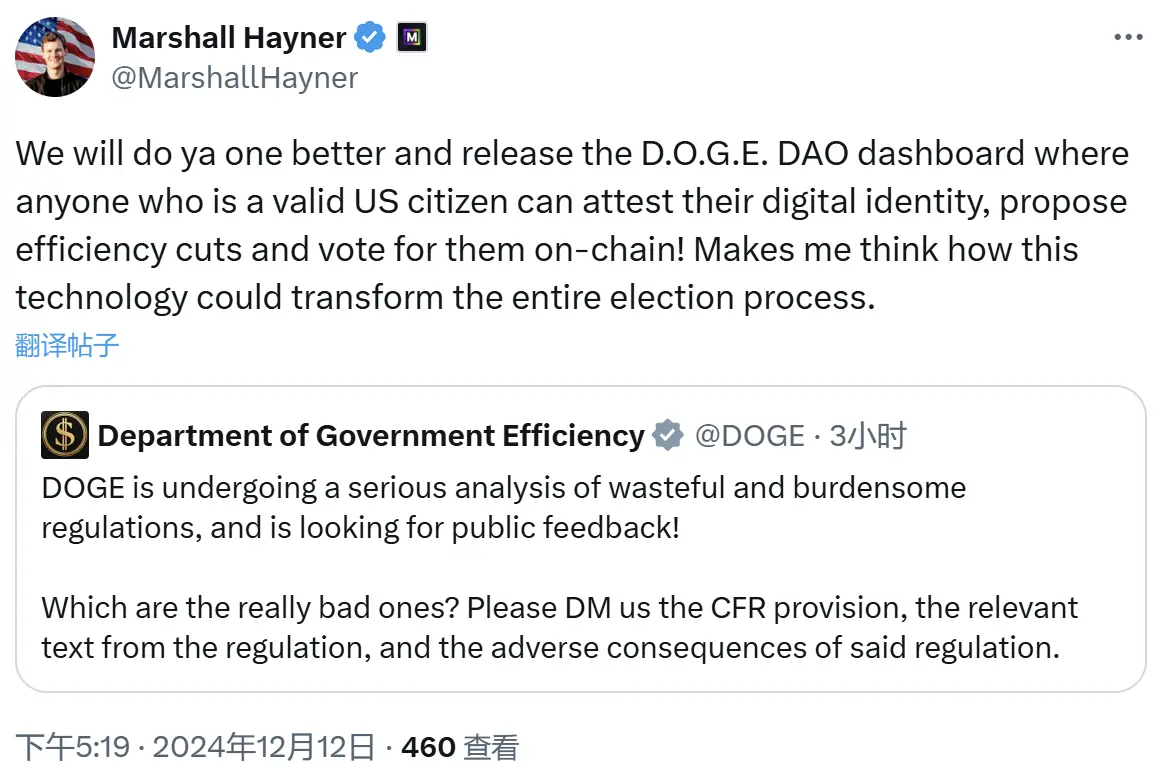
Task: Click the @DOGE username
Action: coord(752,435)
